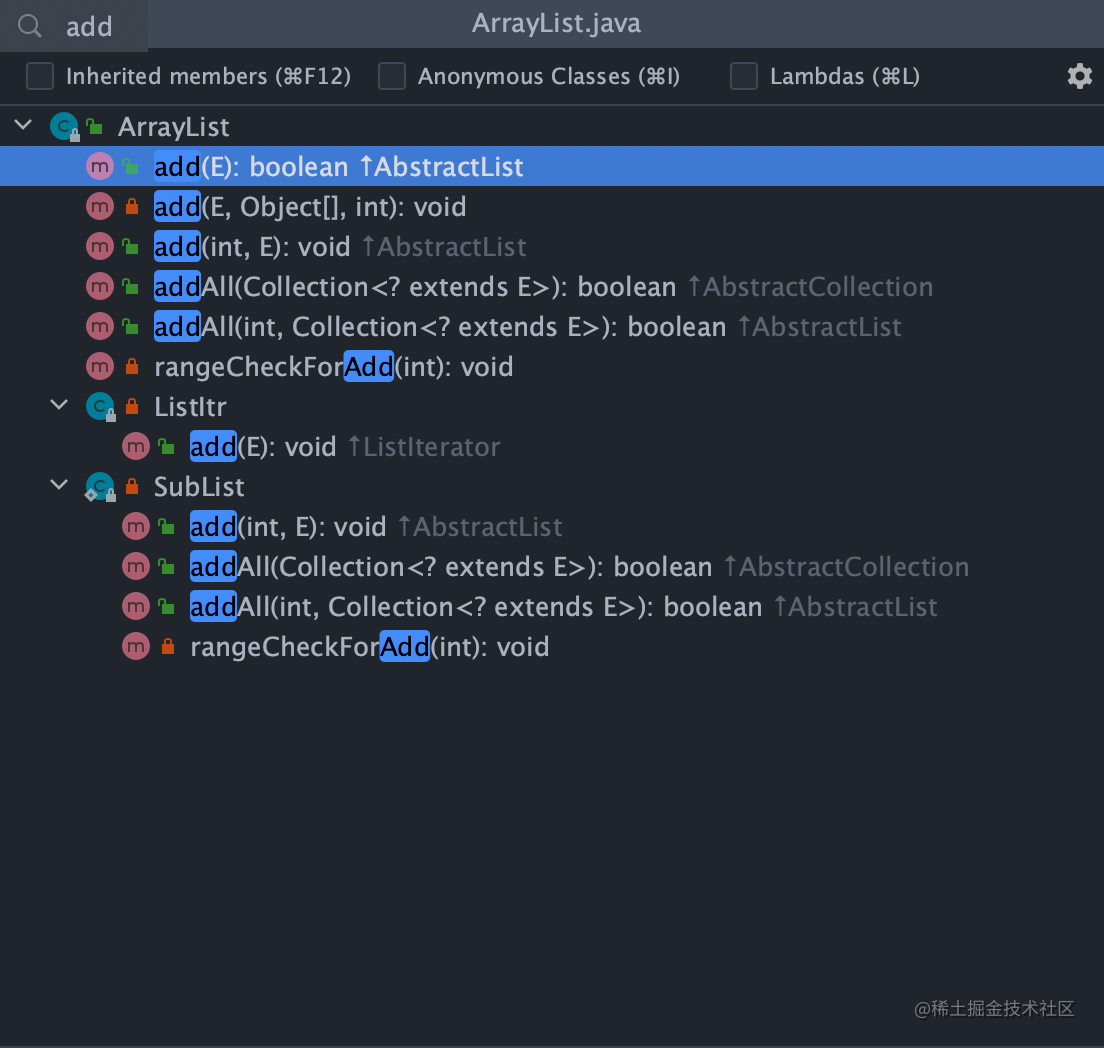The width and height of the screenshot is (1104, 1048).
Task: Select SubList's addAll(Collection) method entry
Action: [450, 567]
